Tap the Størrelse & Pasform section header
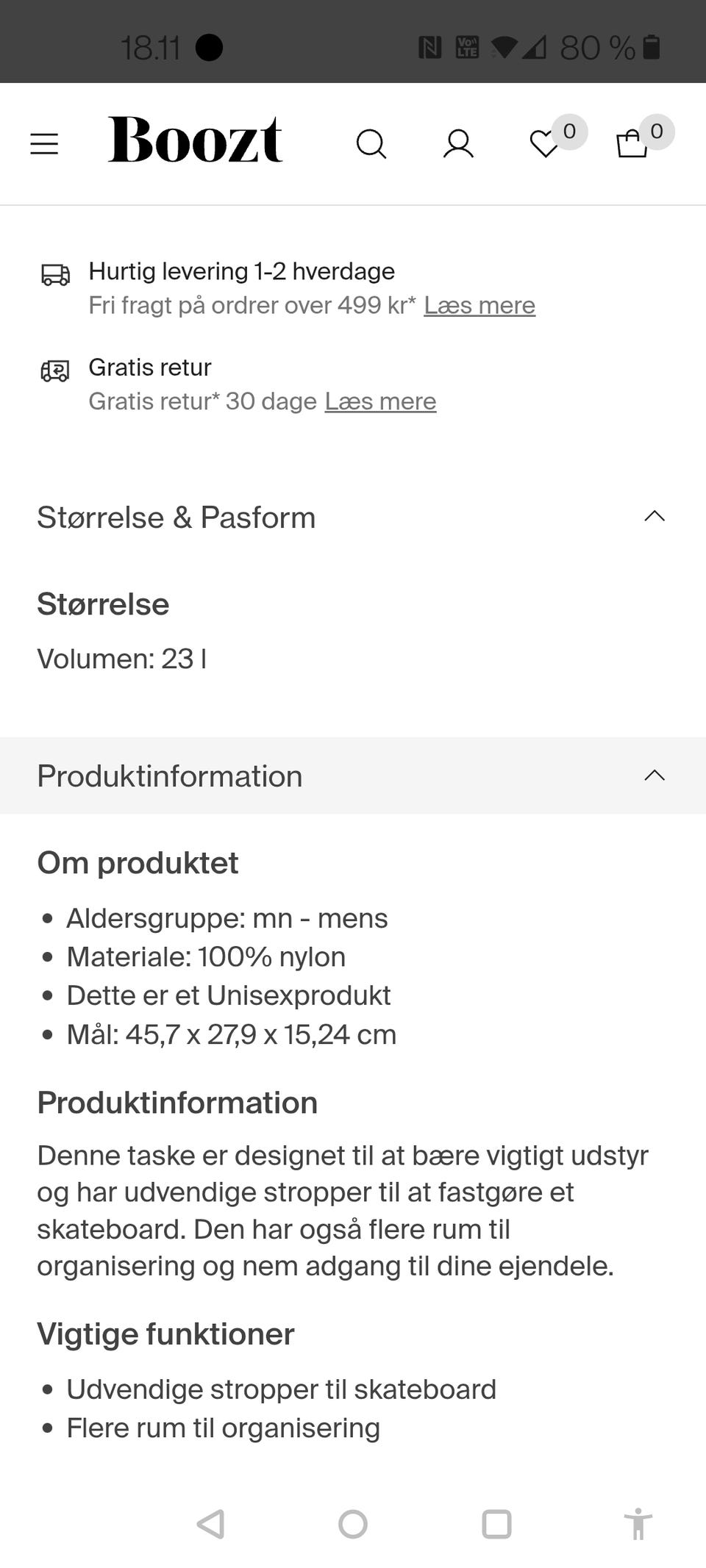706x1568 pixels. [x=176, y=518]
